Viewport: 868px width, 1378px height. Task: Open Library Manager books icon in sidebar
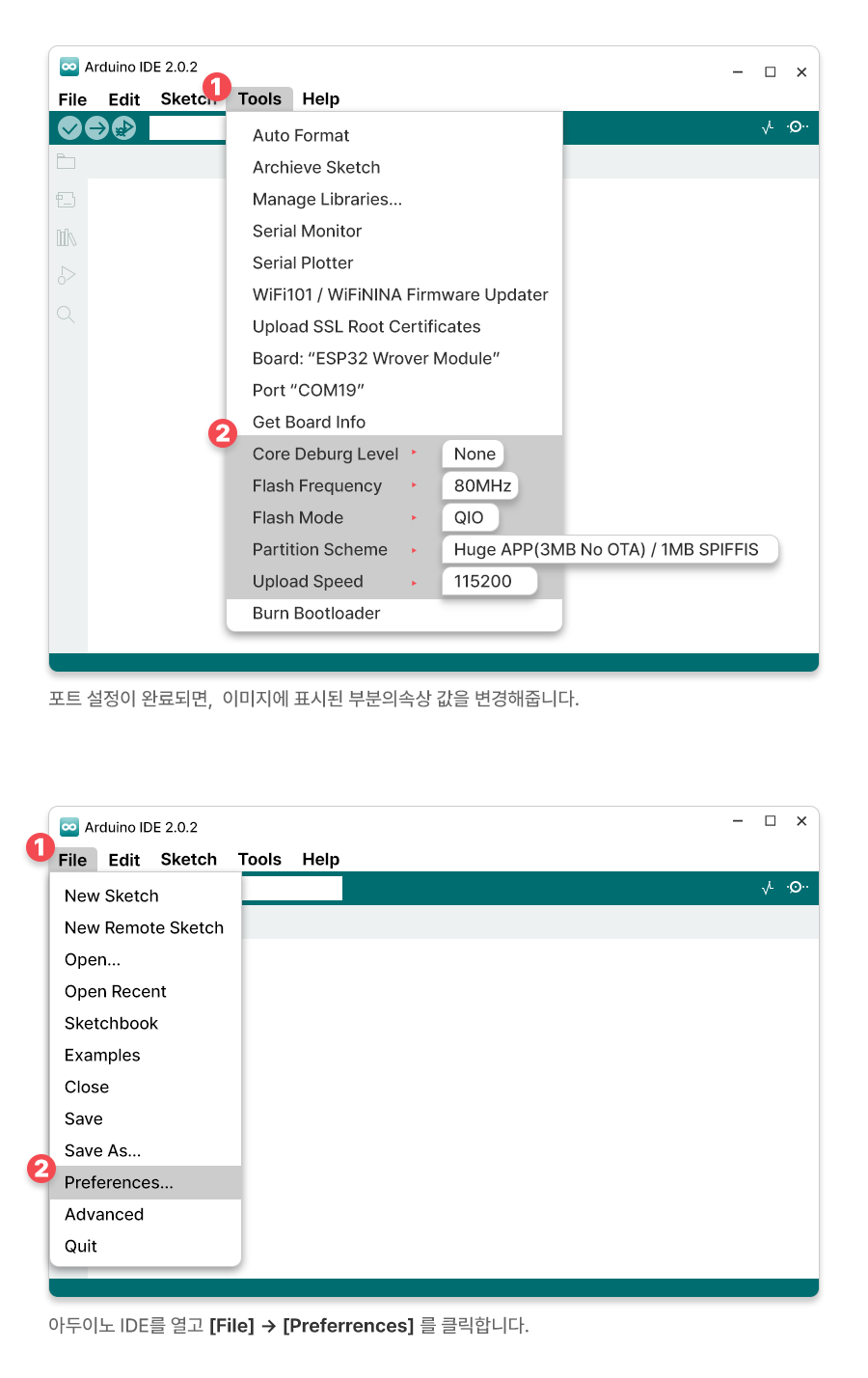click(x=66, y=237)
